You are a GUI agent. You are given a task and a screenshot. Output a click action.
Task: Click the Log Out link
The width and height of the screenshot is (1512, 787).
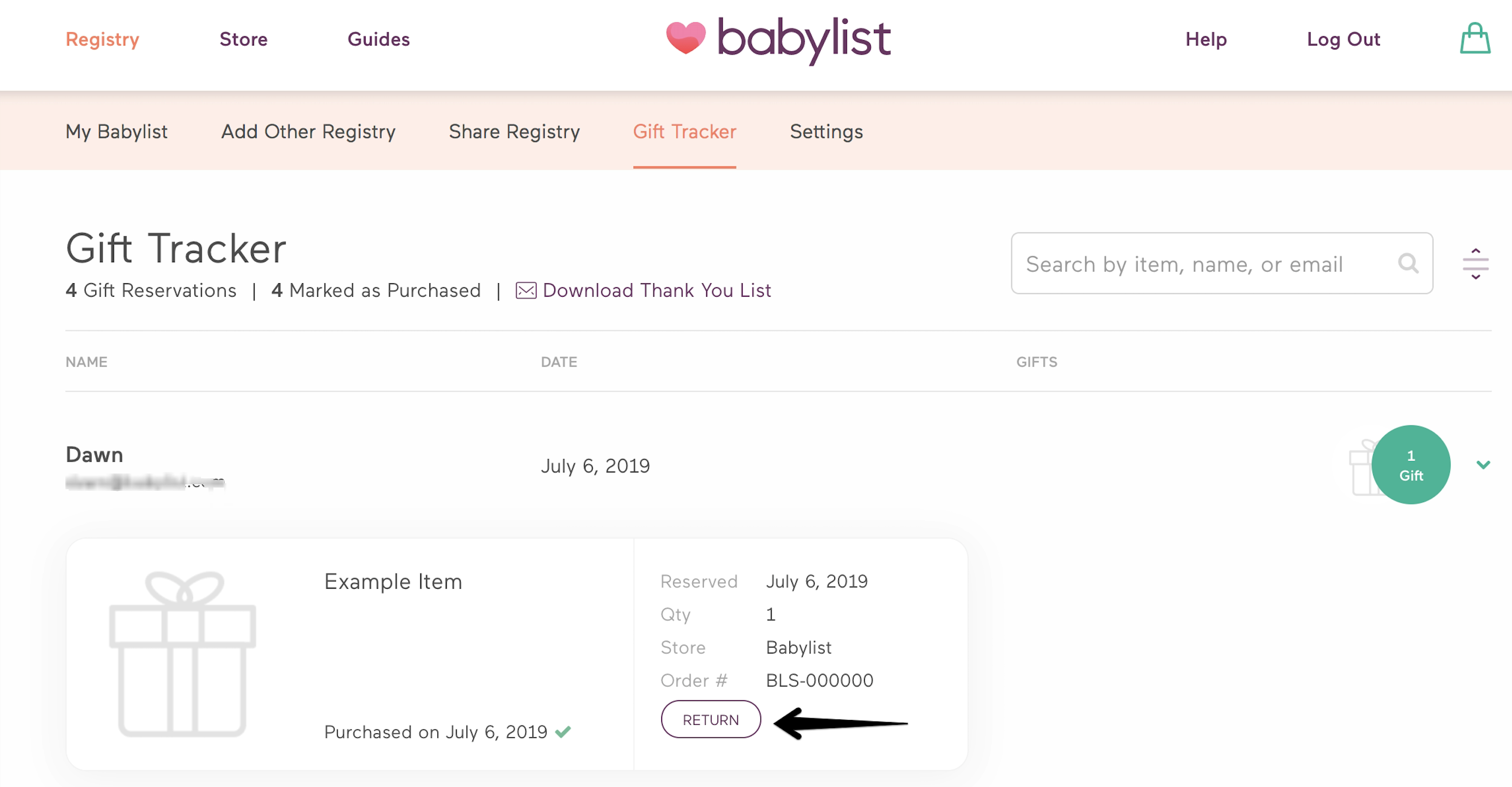point(1343,39)
